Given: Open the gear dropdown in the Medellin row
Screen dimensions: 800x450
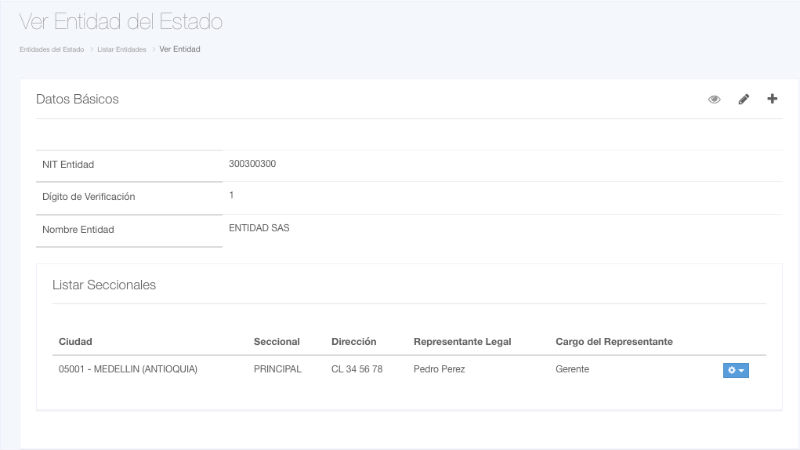Looking at the screenshot, I should pyautogui.click(x=735, y=370).
